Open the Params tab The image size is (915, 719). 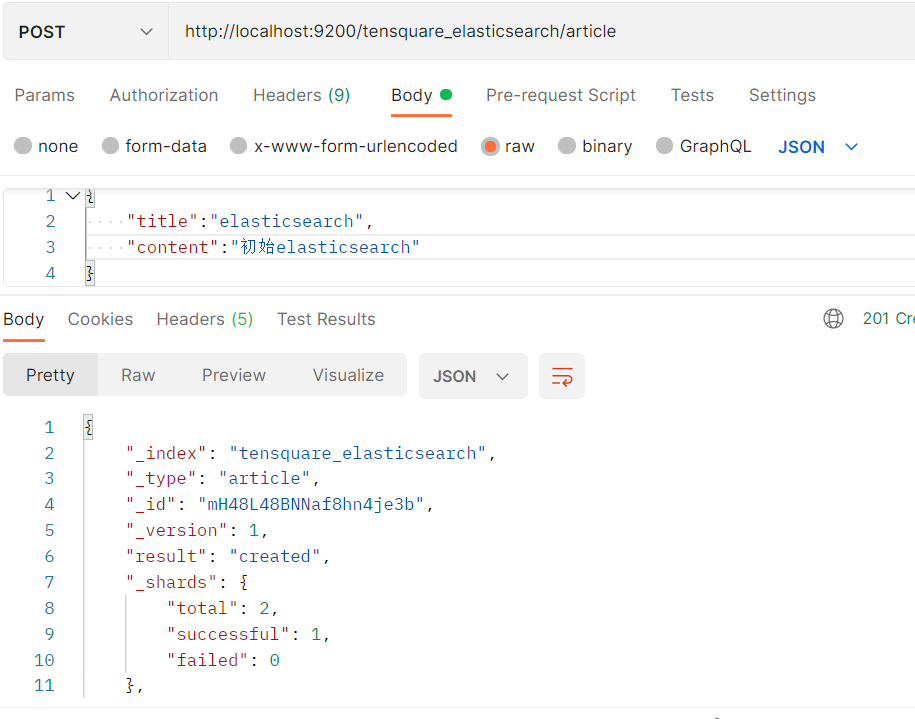tap(45, 95)
